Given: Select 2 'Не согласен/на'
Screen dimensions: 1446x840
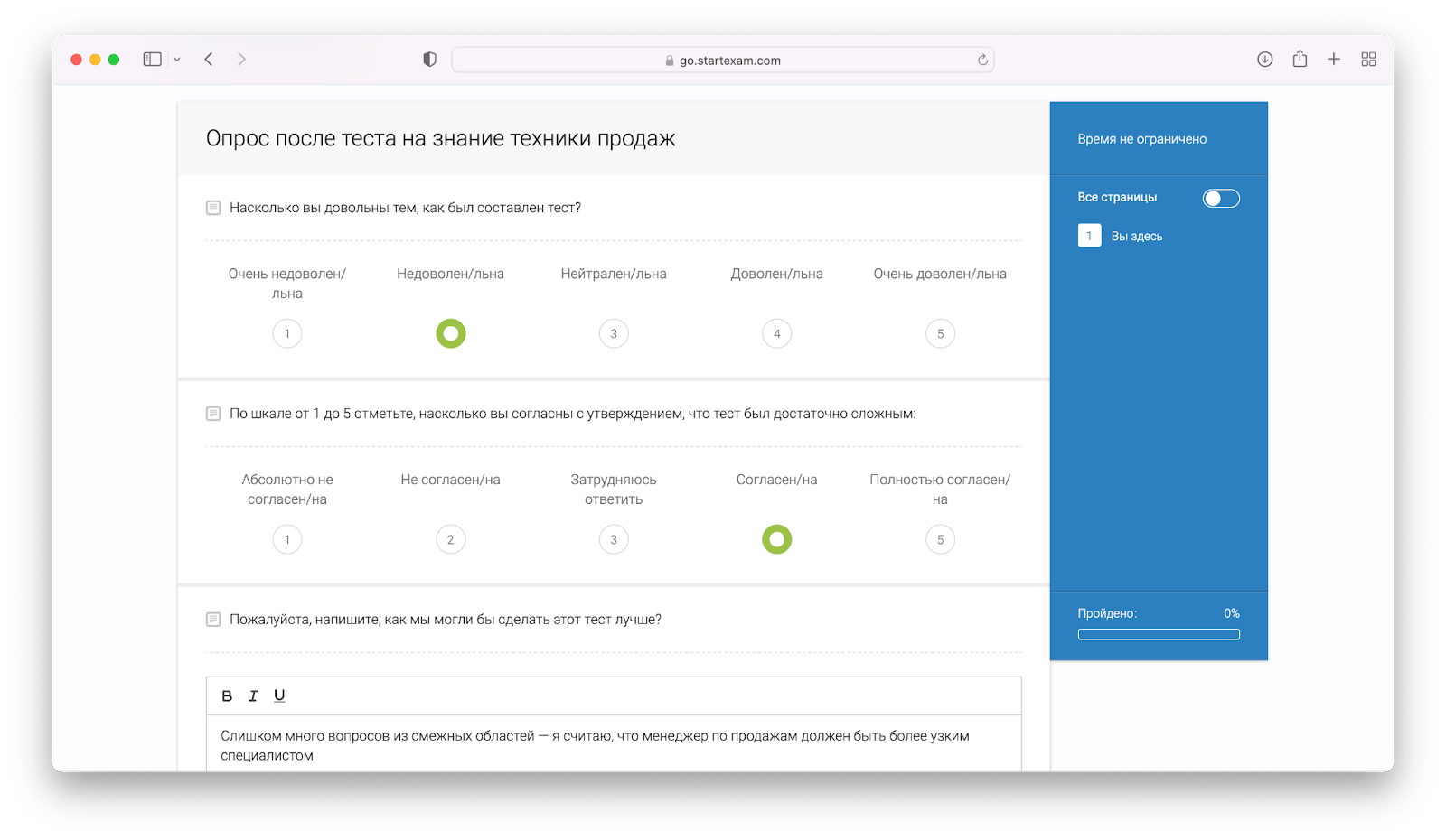Looking at the screenshot, I should click(x=451, y=540).
